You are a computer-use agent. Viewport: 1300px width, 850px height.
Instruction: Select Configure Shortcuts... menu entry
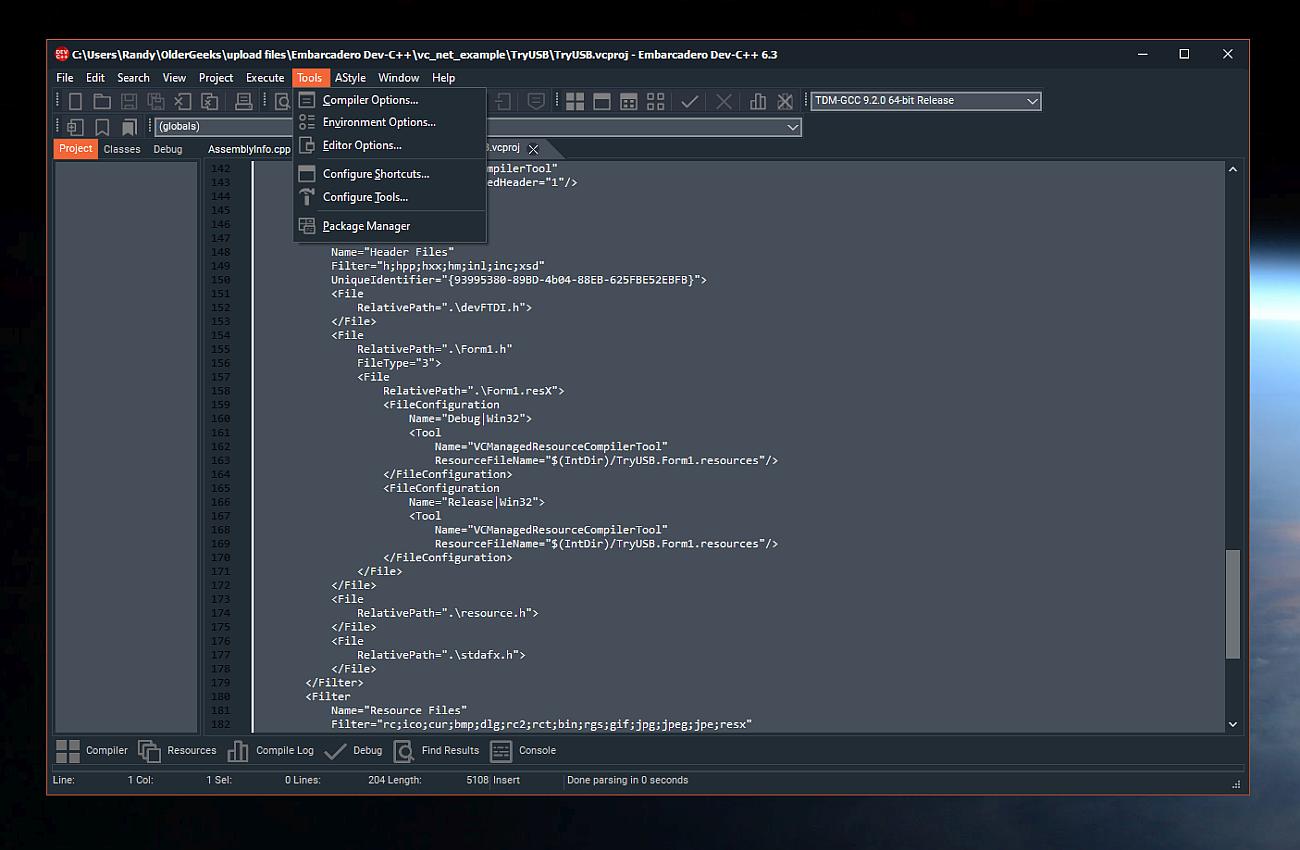[x=390, y=174]
